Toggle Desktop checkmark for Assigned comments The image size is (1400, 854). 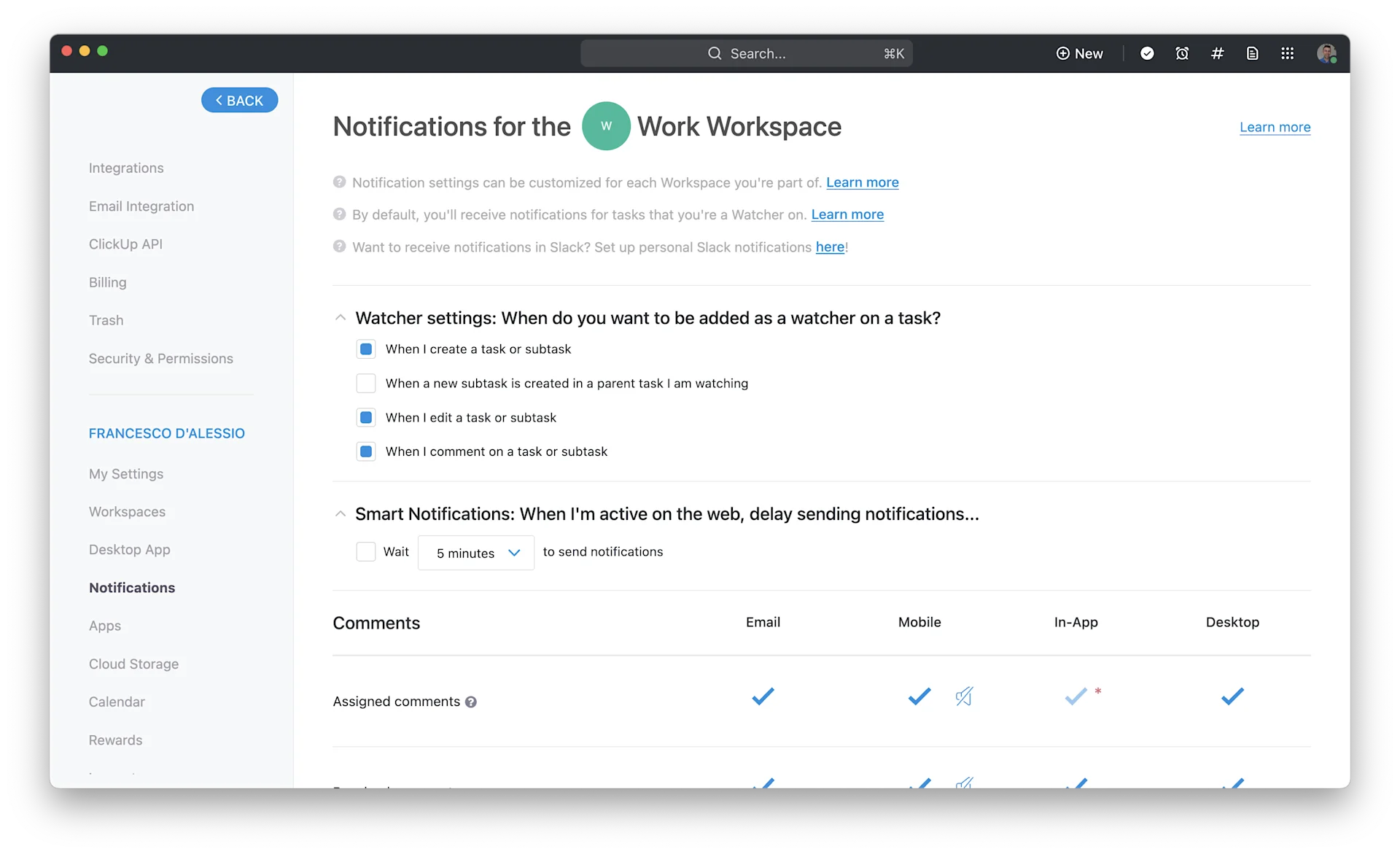pos(1232,696)
